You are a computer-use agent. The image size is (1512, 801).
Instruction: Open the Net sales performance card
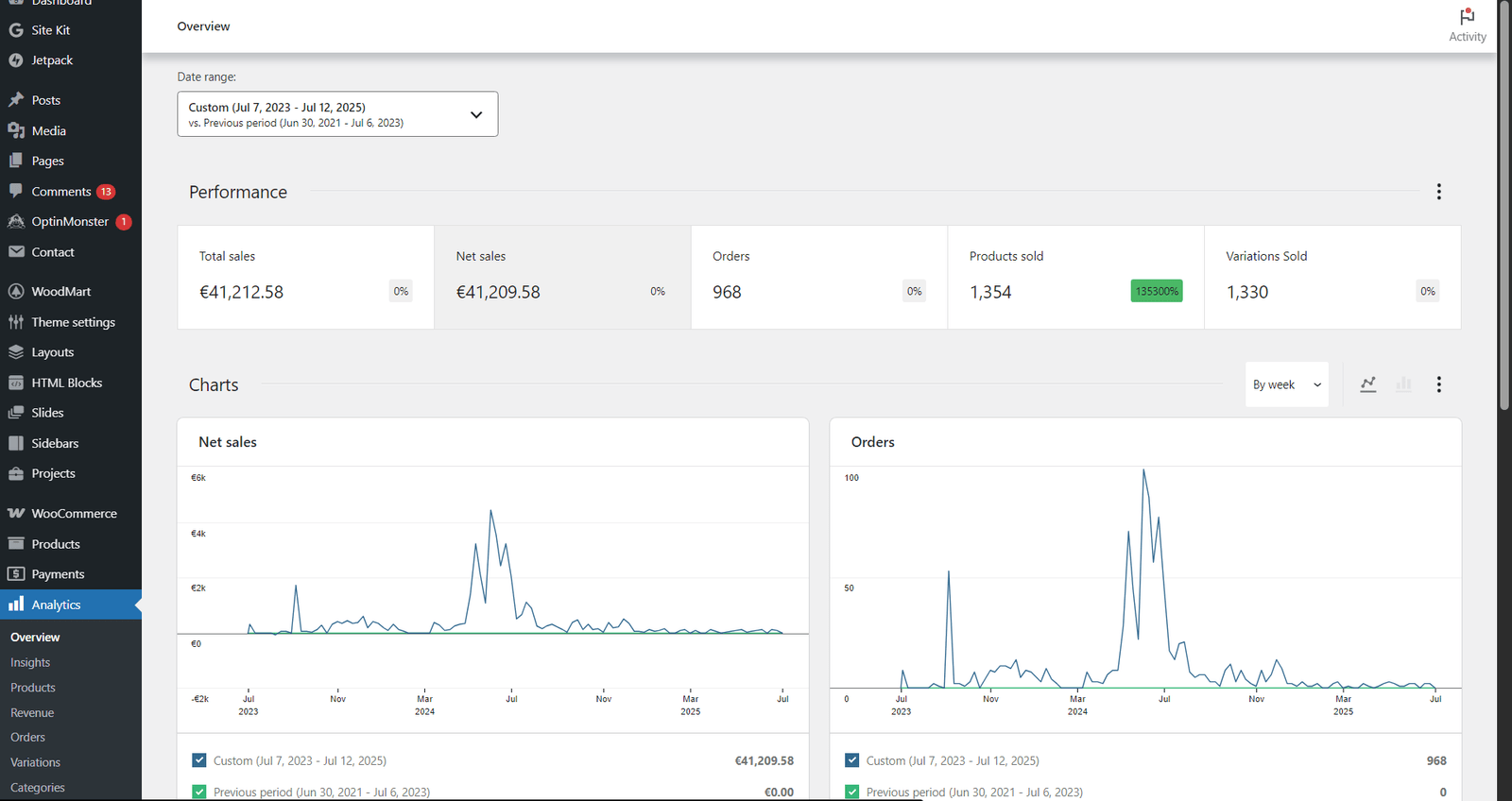562,277
